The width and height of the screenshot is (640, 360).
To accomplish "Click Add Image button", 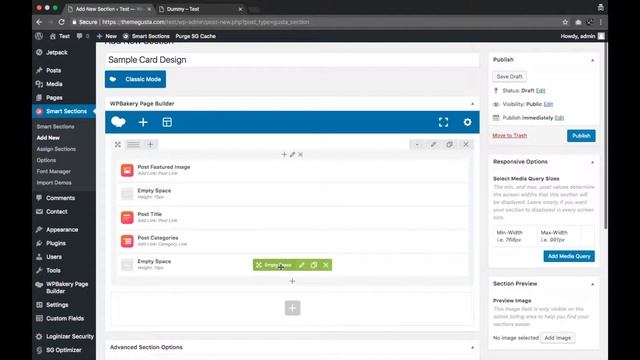I will pos(558,338).
